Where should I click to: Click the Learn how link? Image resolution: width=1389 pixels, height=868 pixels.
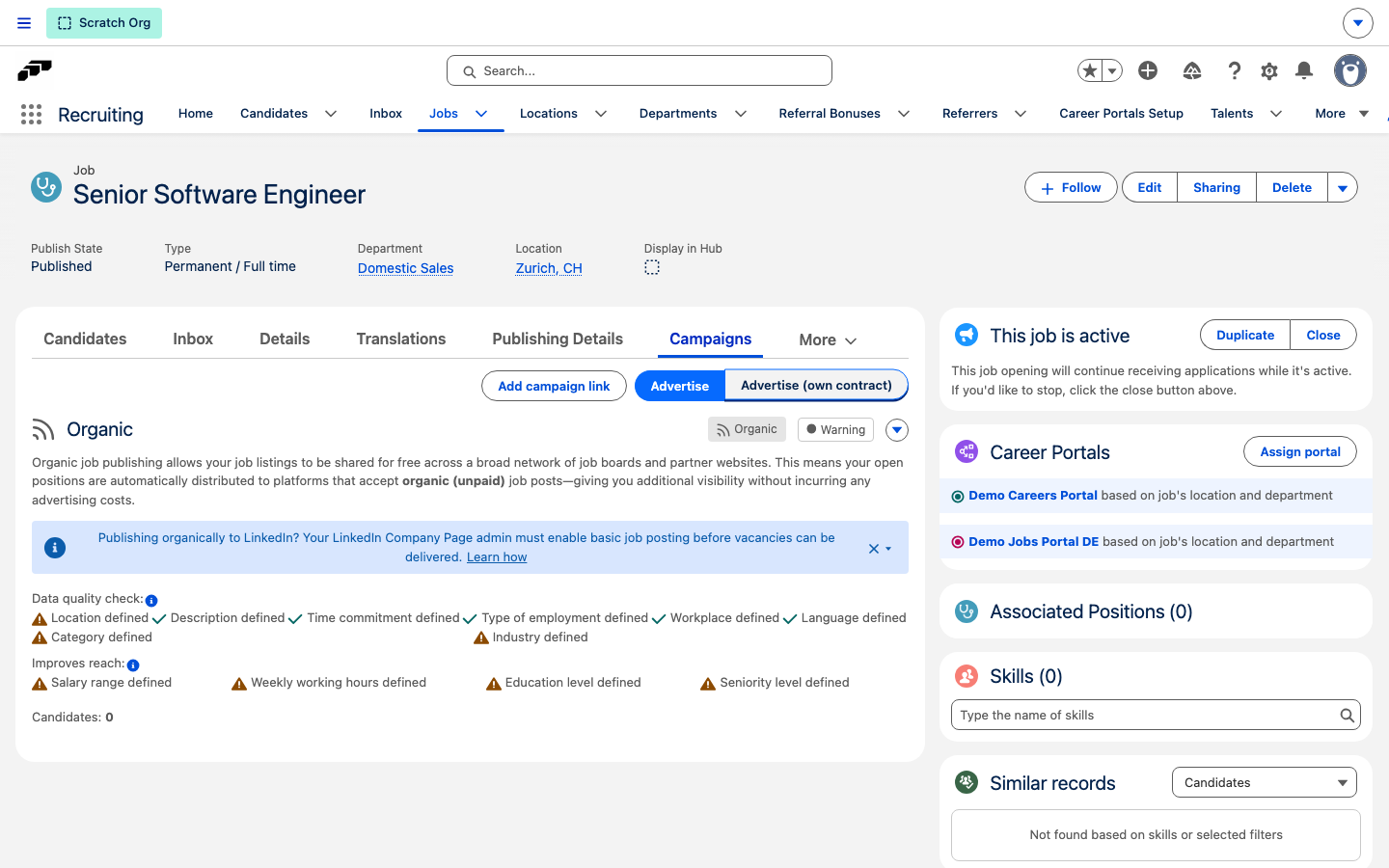tap(497, 557)
